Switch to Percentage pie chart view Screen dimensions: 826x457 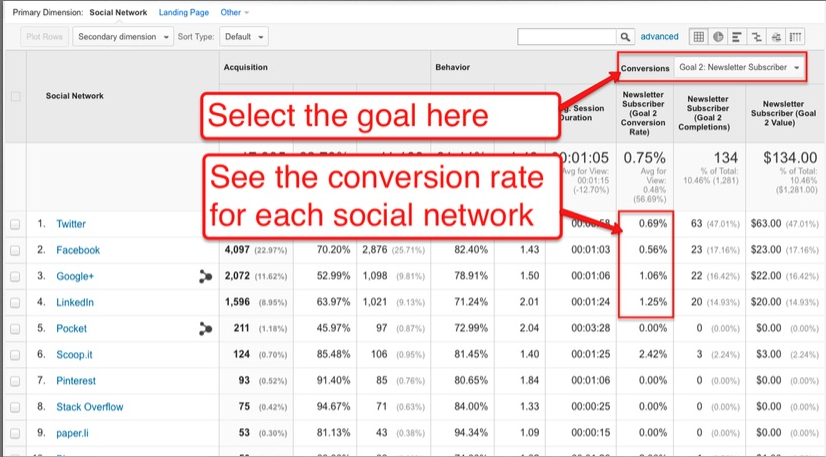718,37
